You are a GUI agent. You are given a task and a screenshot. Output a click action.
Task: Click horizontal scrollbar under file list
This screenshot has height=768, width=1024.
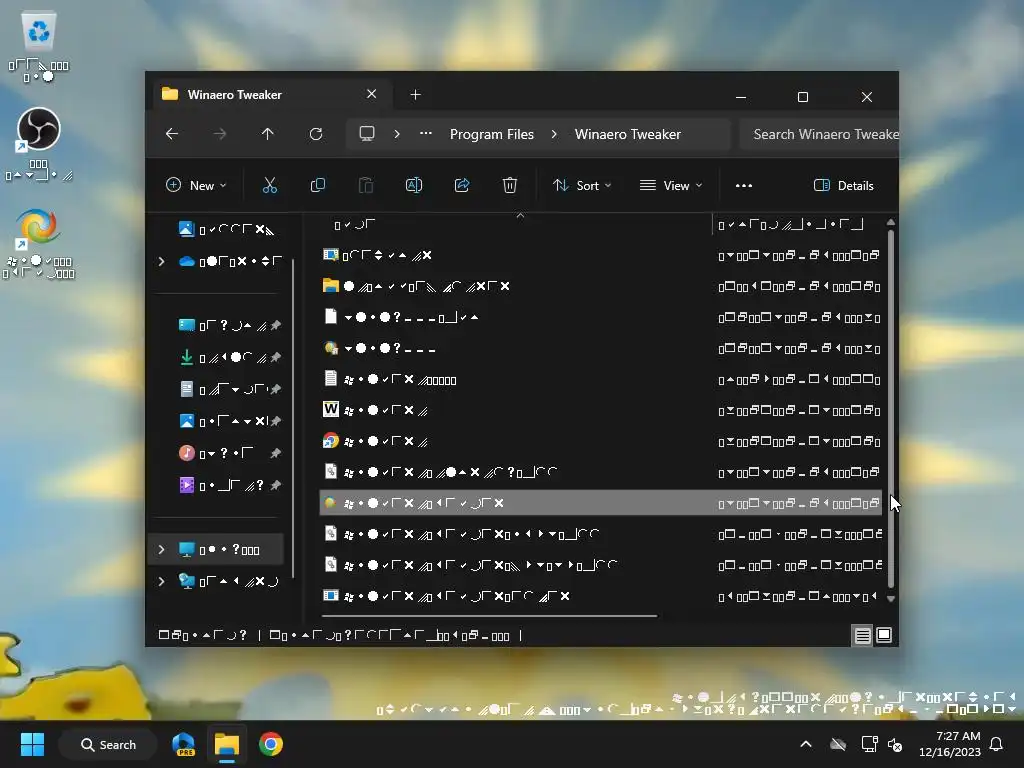(489, 615)
